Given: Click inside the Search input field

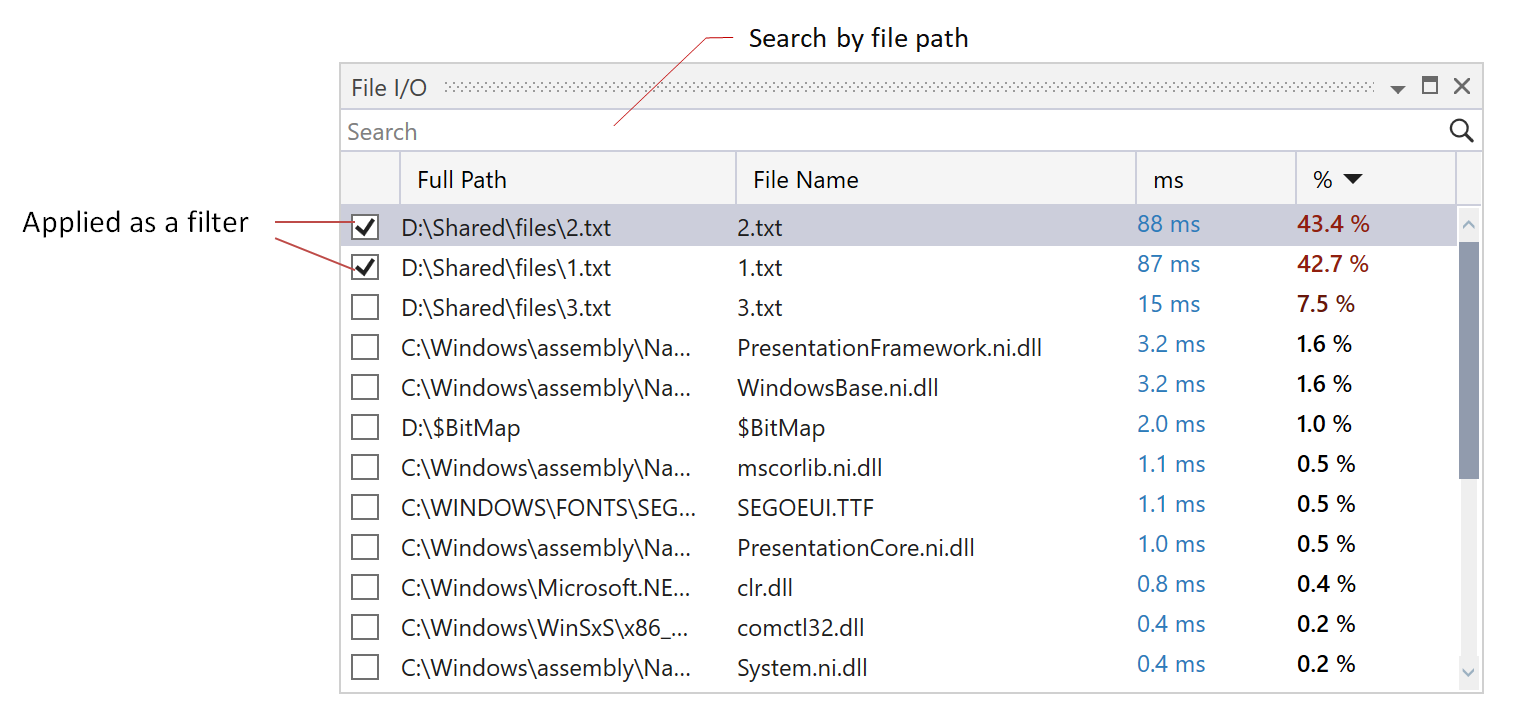Looking at the screenshot, I should [700, 131].
